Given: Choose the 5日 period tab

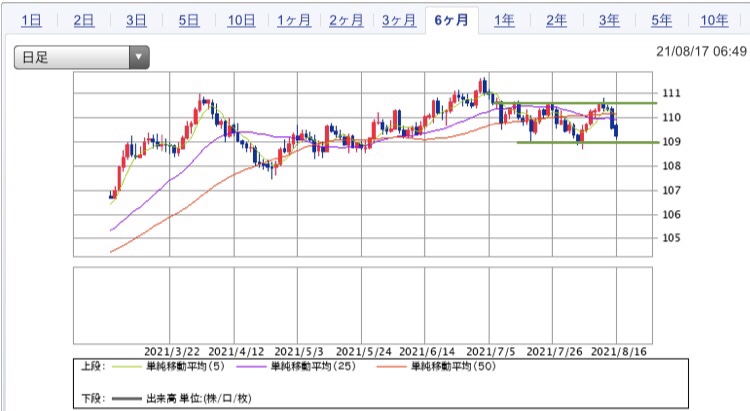Looking at the screenshot, I should coord(189,20).
